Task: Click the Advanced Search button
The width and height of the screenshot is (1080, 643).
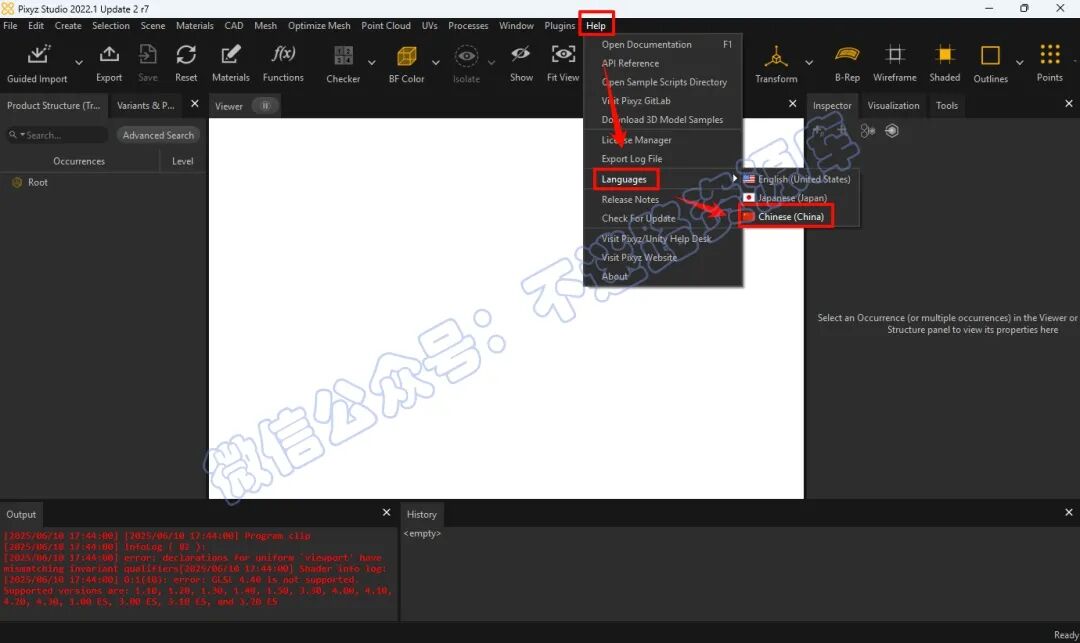Action: pyautogui.click(x=158, y=135)
